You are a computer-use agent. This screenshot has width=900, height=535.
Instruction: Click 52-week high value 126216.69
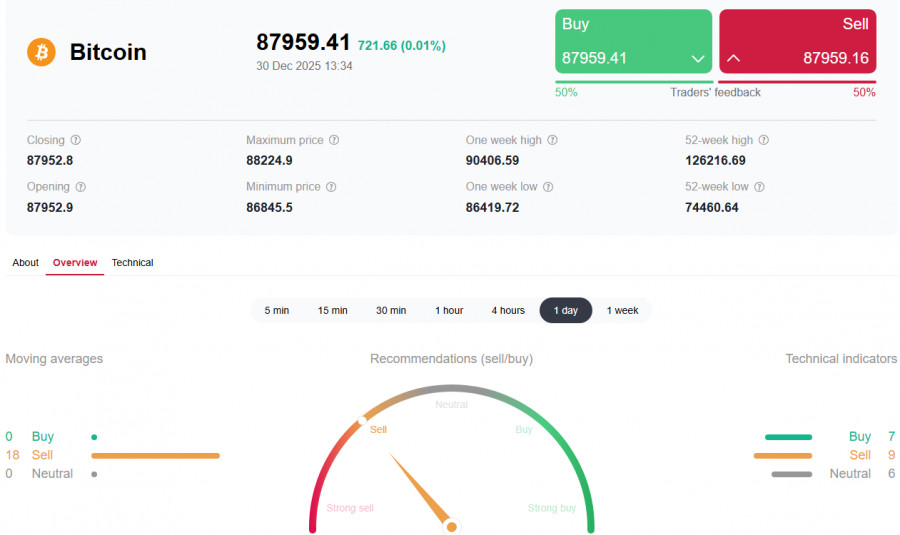pyautogui.click(x=715, y=161)
